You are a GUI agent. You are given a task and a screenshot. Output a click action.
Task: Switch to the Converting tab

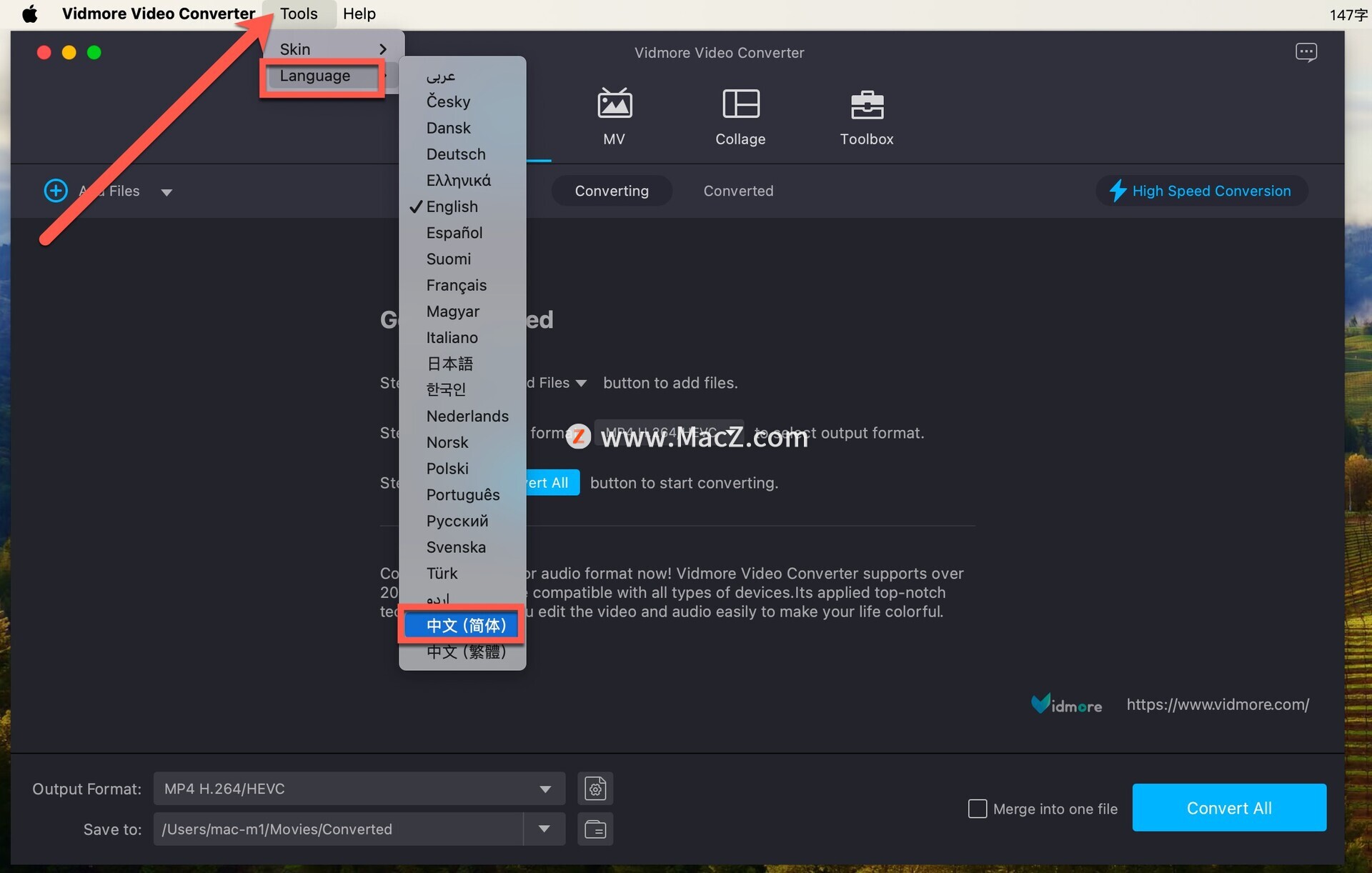point(612,191)
